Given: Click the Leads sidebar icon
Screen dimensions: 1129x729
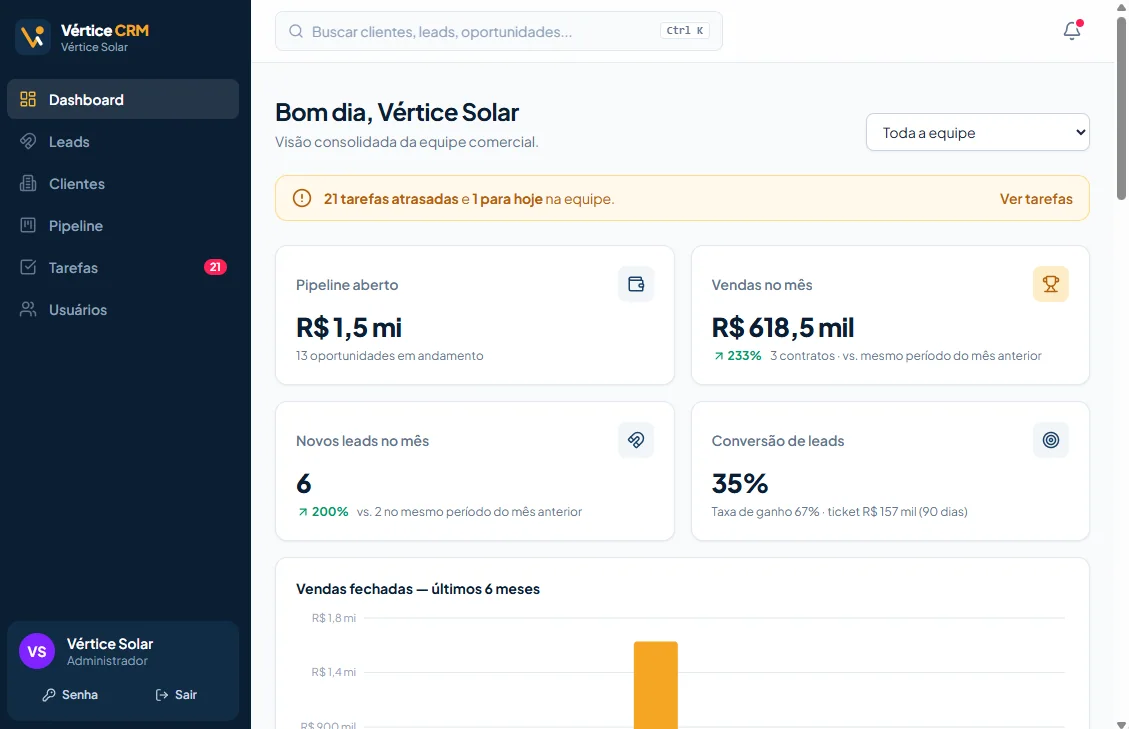Looking at the screenshot, I should pyautogui.click(x=28, y=141).
